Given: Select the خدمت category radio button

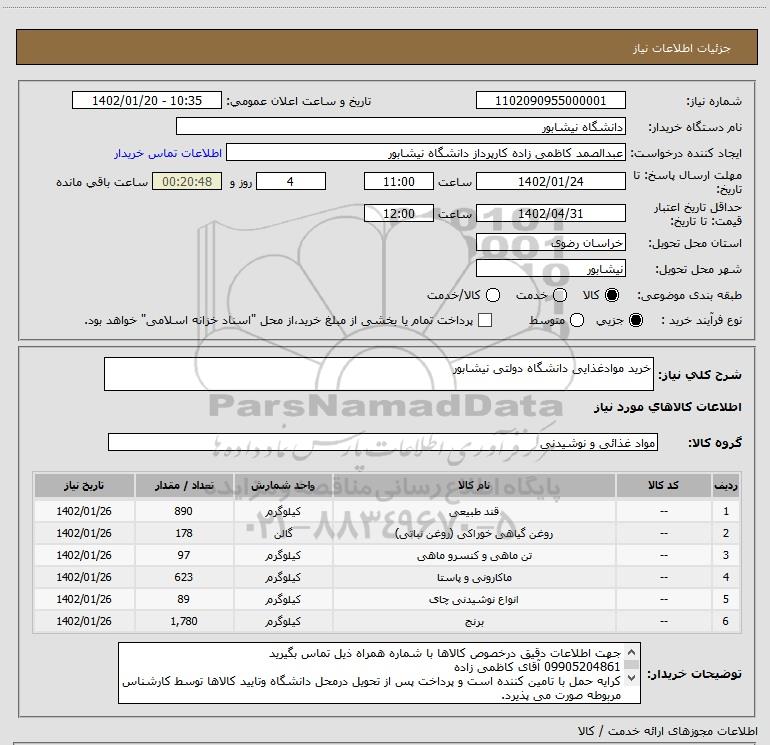Looking at the screenshot, I should (x=560, y=295).
